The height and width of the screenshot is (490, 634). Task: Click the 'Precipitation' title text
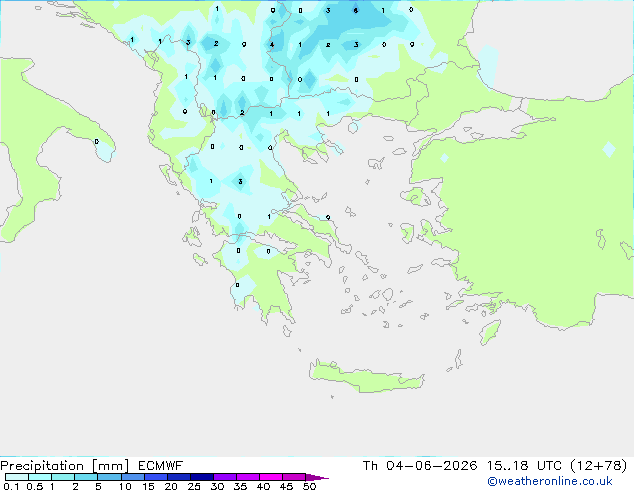tap(42, 466)
